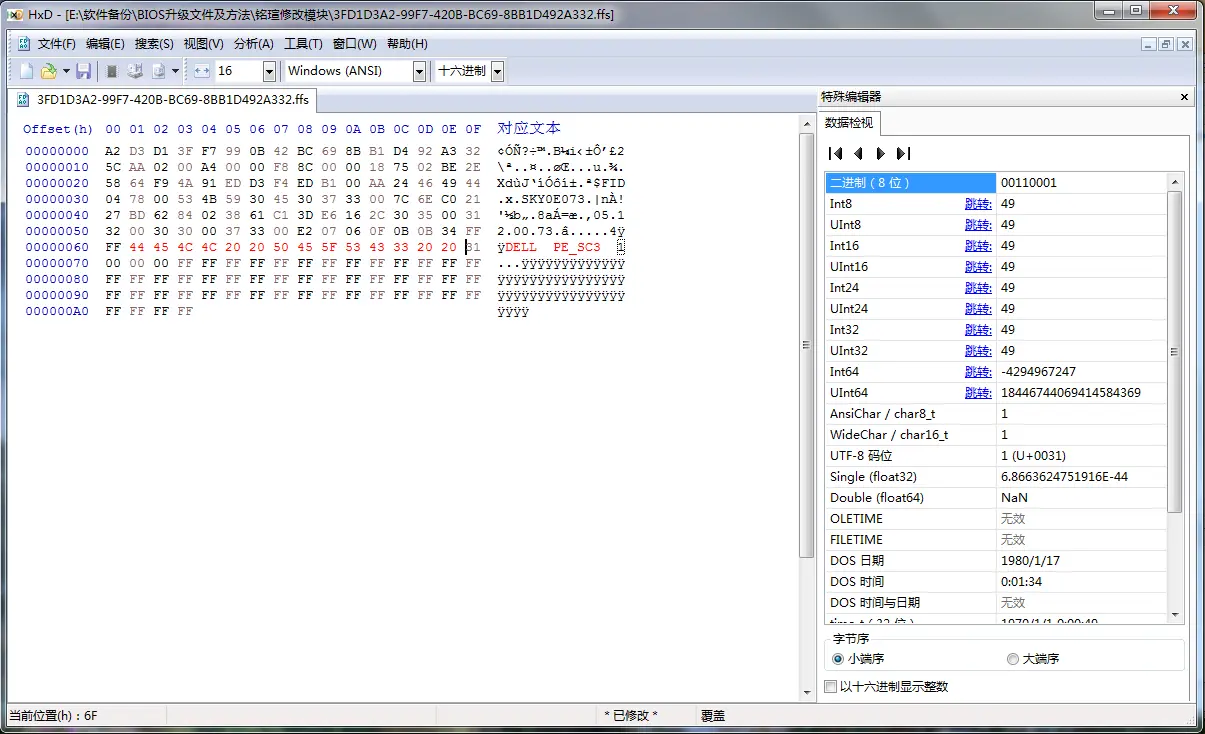Create a new file with toolbar icon
The width and height of the screenshot is (1205, 734).
27,71
